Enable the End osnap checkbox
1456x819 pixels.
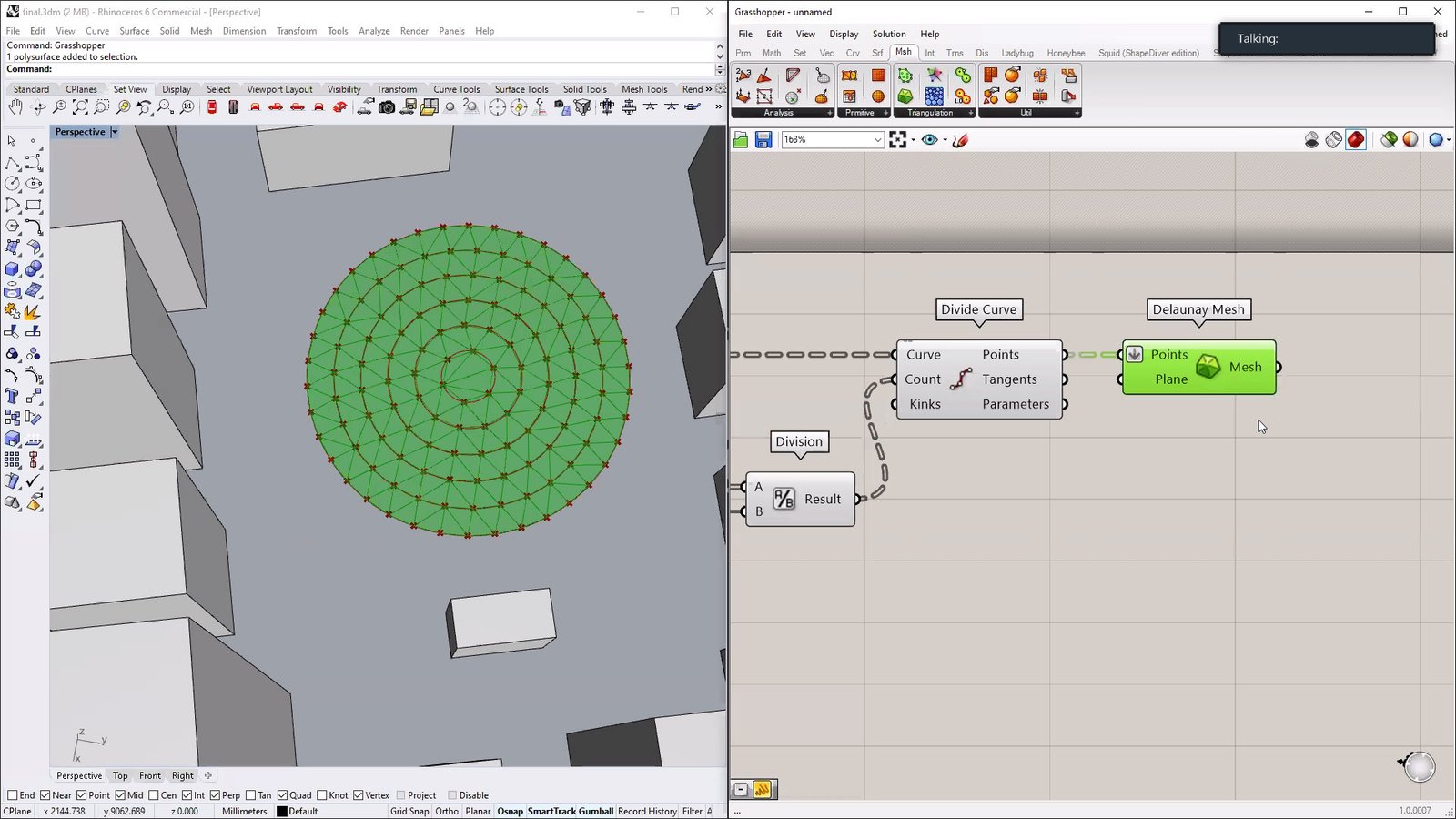(x=13, y=795)
